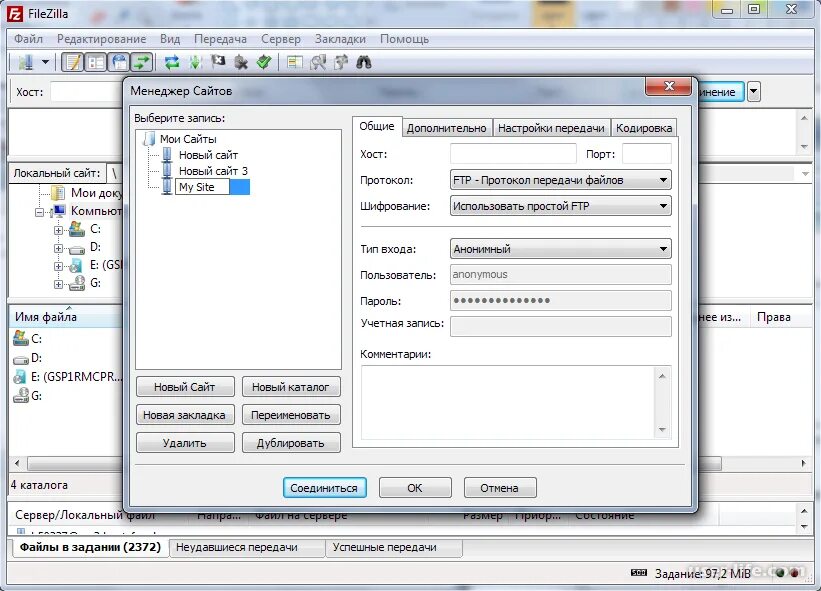Click the disconnect from server icon
Viewport: 821px width, 591px height.
tap(241, 62)
